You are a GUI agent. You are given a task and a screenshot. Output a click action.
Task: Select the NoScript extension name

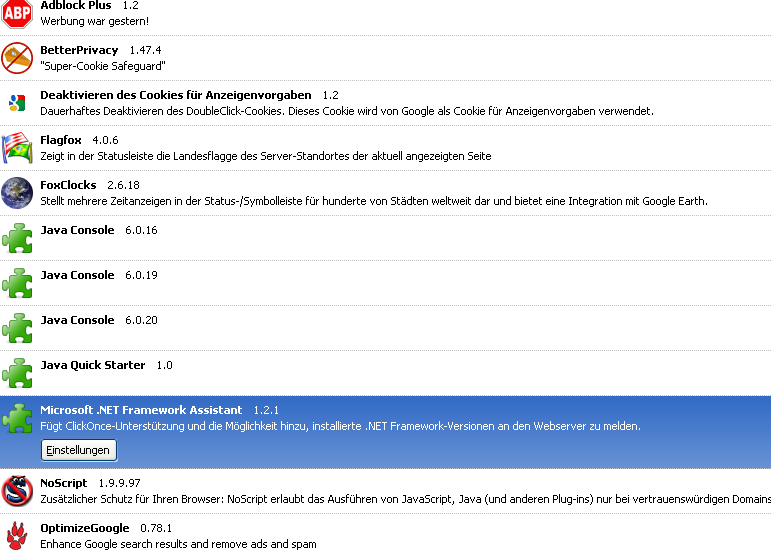click(x=63, y=483)
